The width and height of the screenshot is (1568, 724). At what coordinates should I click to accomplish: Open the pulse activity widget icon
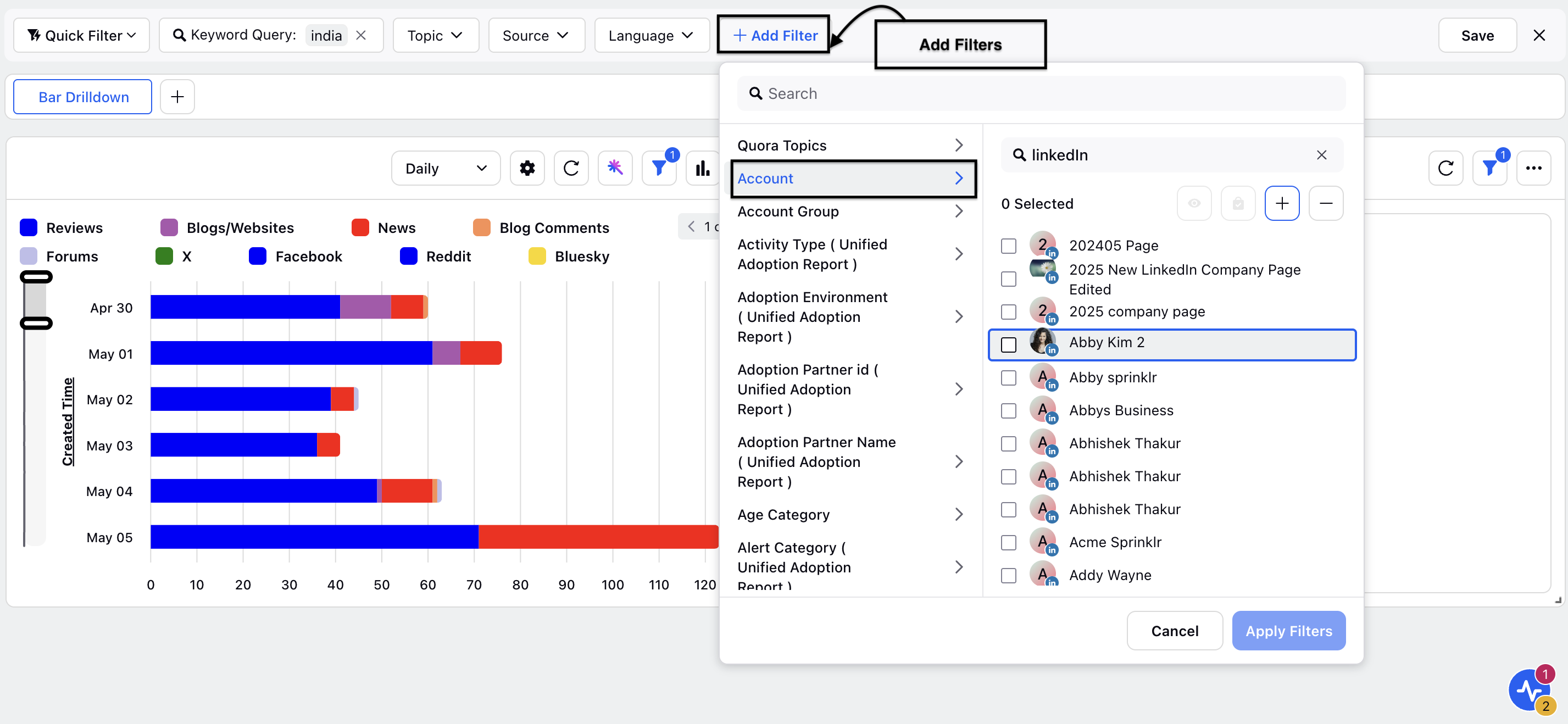(1528, 690)
